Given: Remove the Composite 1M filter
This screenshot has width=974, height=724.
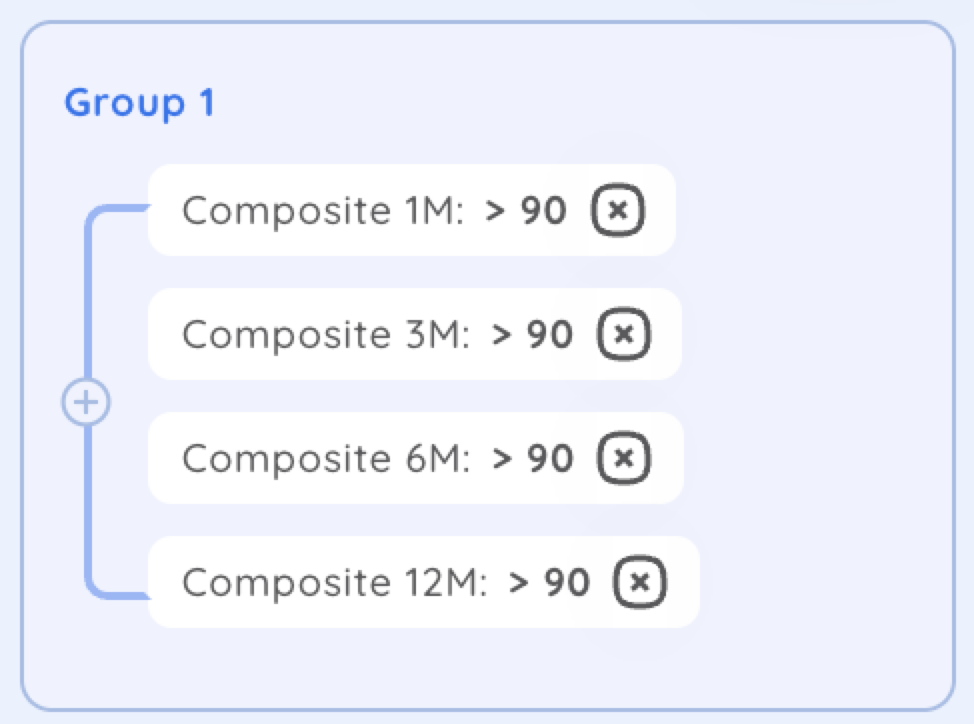Looking at the screenshot, I should (617, 210).
